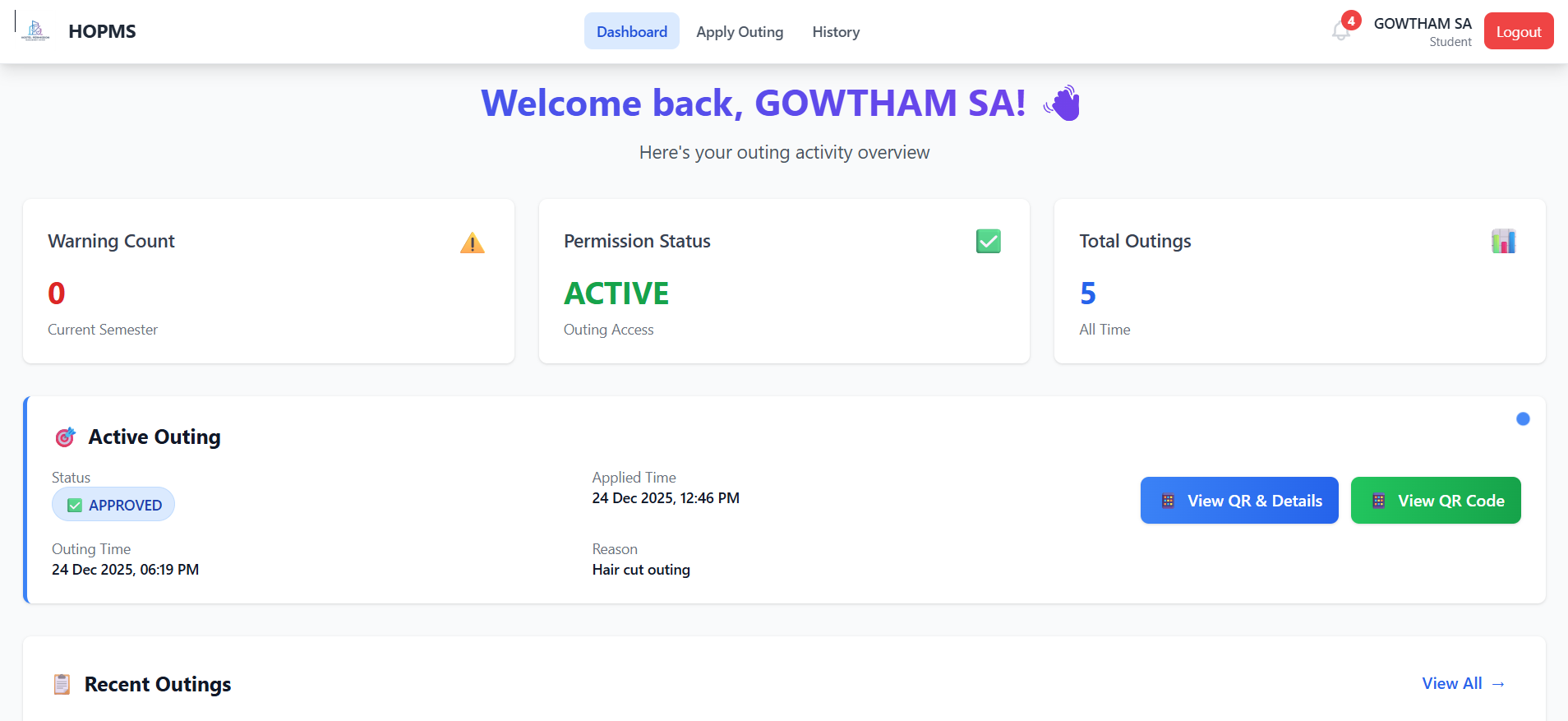Click applied time 24 Dec 2025, 12:46 PM
The height and width of the screenshot is (721, 1568).
click(666, 498)
